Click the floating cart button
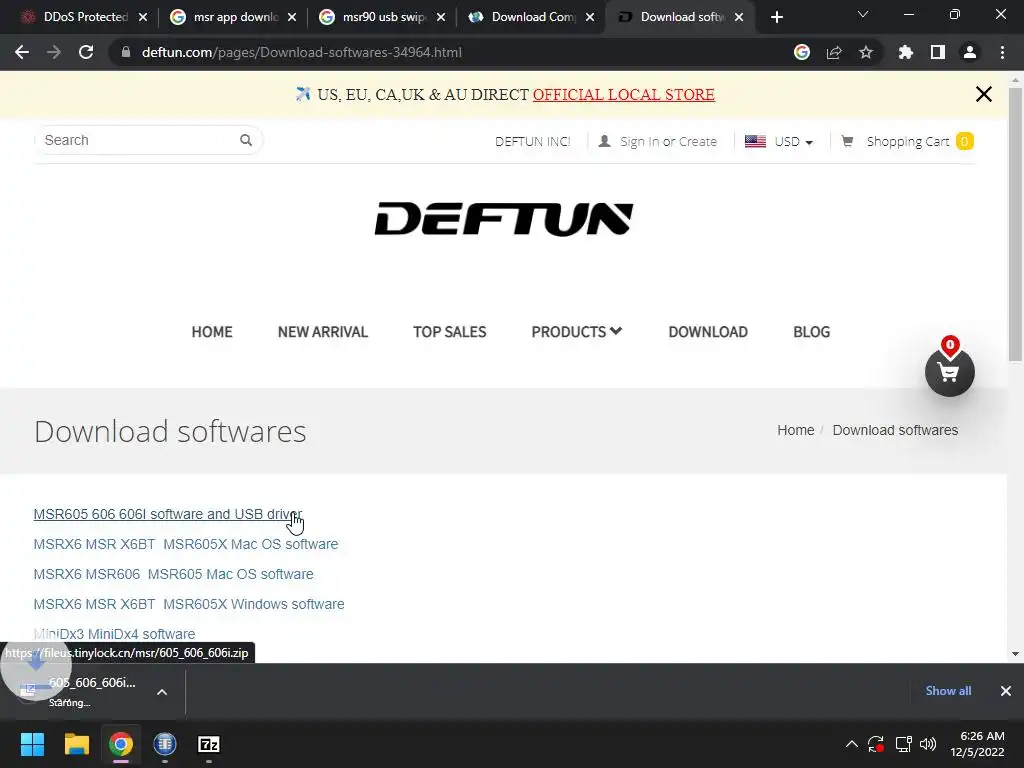The image size is (1024, 768). [x=950, y=372]
